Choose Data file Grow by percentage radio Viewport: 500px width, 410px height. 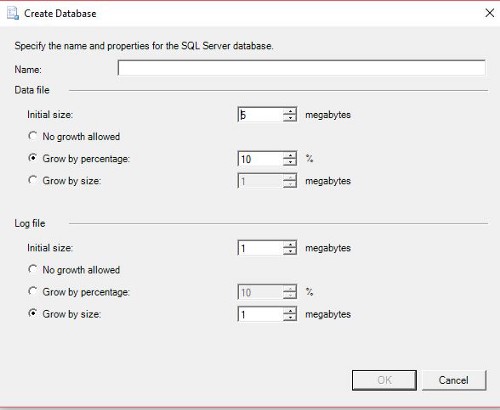(32, 158)
